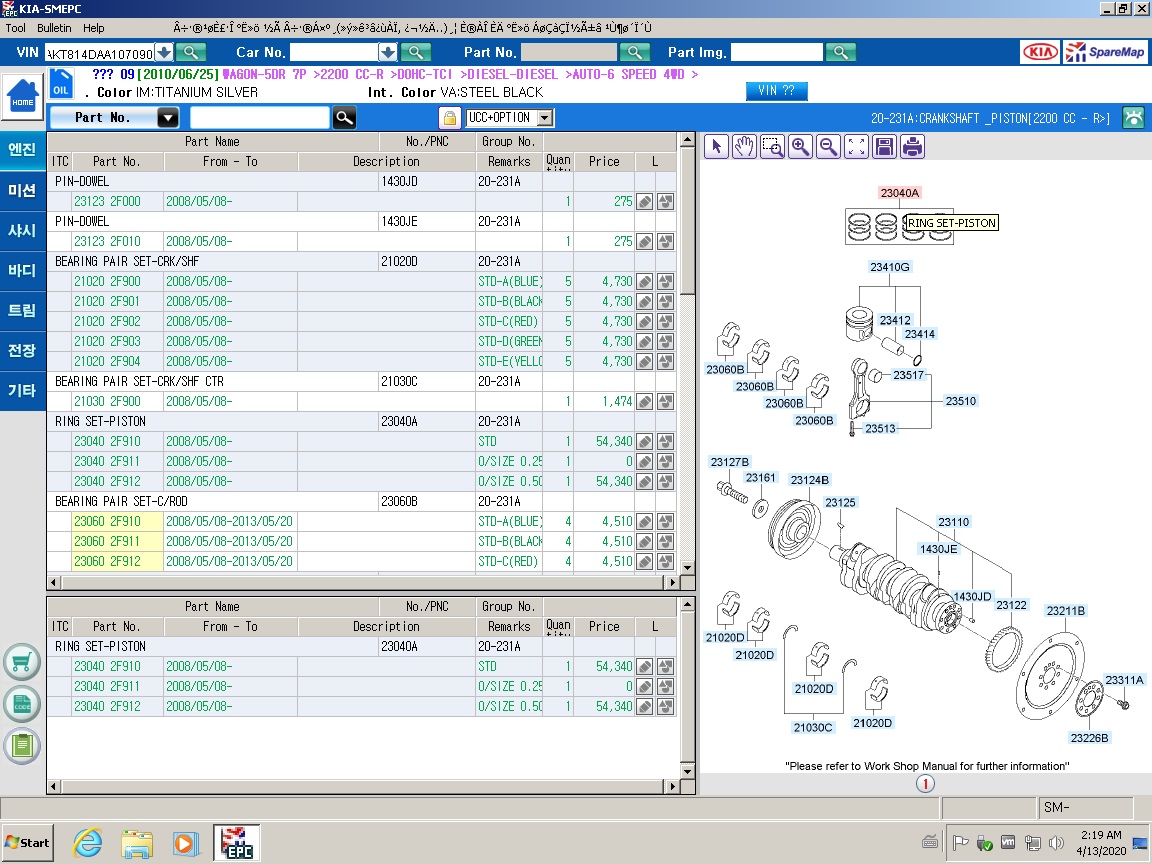Click the green eye icon beside the CRANKSHAFT title
Image resolution: width=1152 pixels, height=864 pixels.
coord(1134,118)
